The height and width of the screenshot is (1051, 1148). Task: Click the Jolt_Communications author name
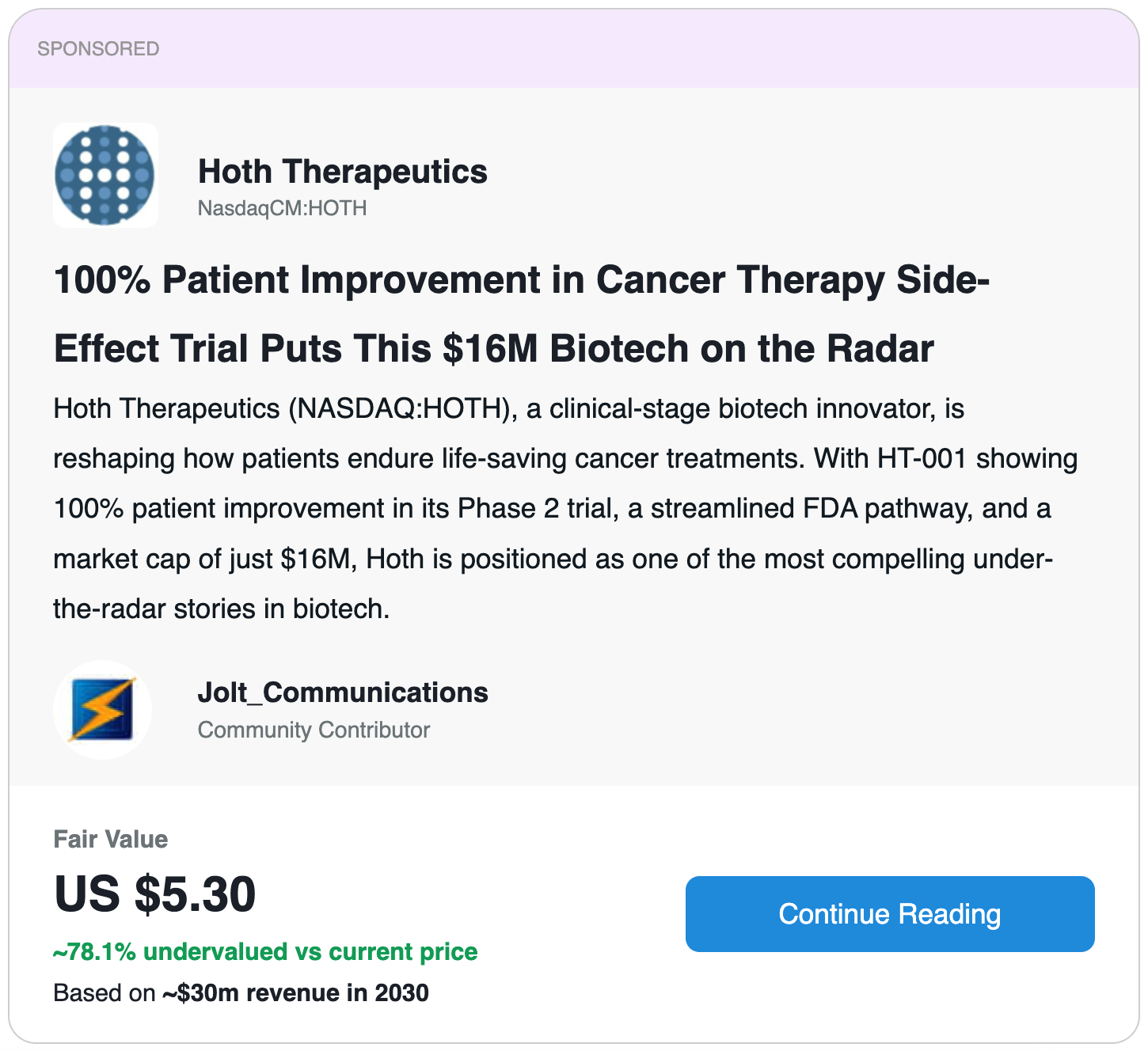[x=342, y=692]
